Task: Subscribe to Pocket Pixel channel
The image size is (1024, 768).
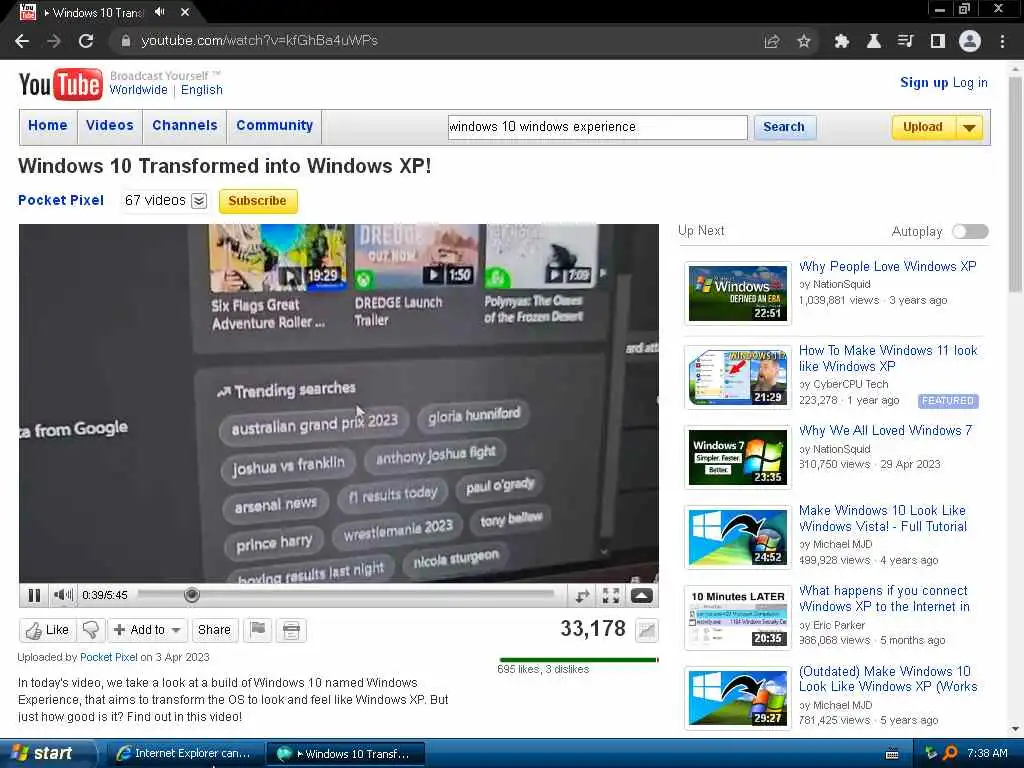Action: 257,200
